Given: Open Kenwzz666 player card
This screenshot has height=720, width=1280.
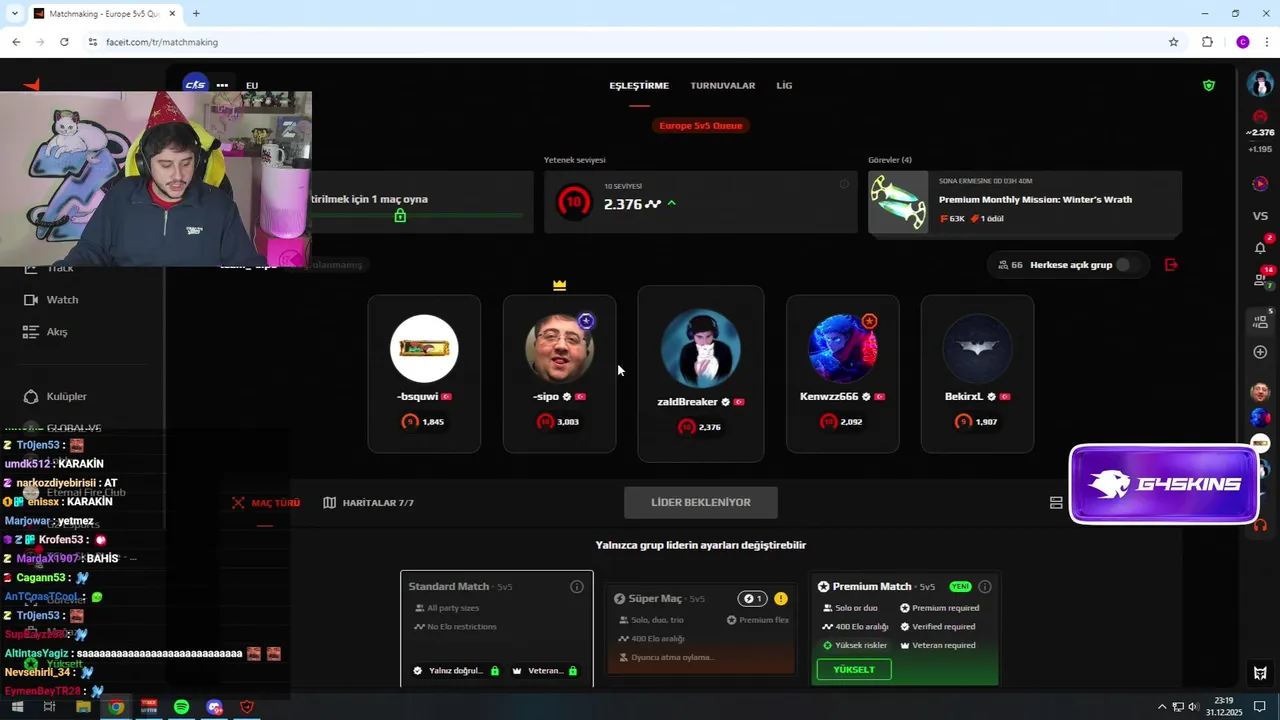Looking at the screenshot, I should [x=842, y=374].
